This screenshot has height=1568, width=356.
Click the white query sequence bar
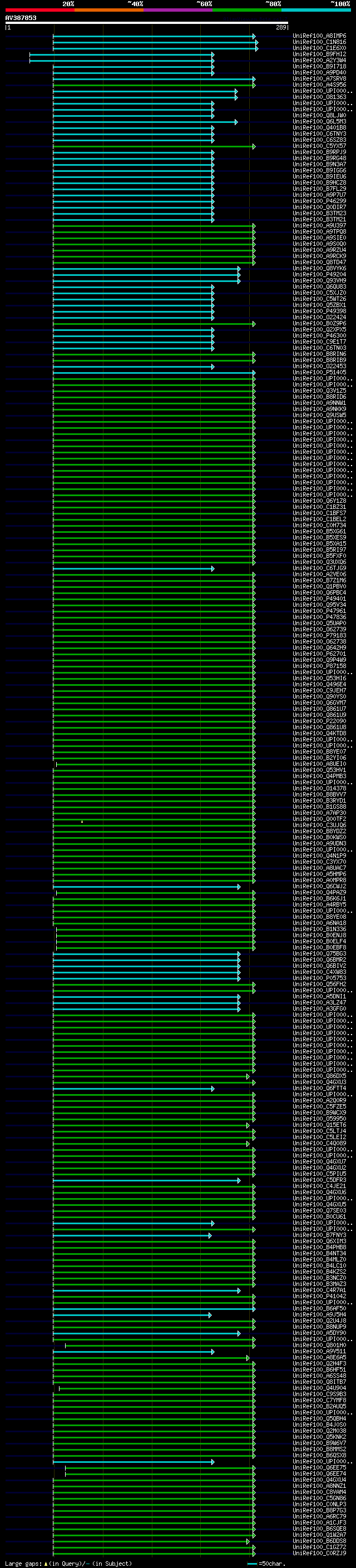click(147, 22)
